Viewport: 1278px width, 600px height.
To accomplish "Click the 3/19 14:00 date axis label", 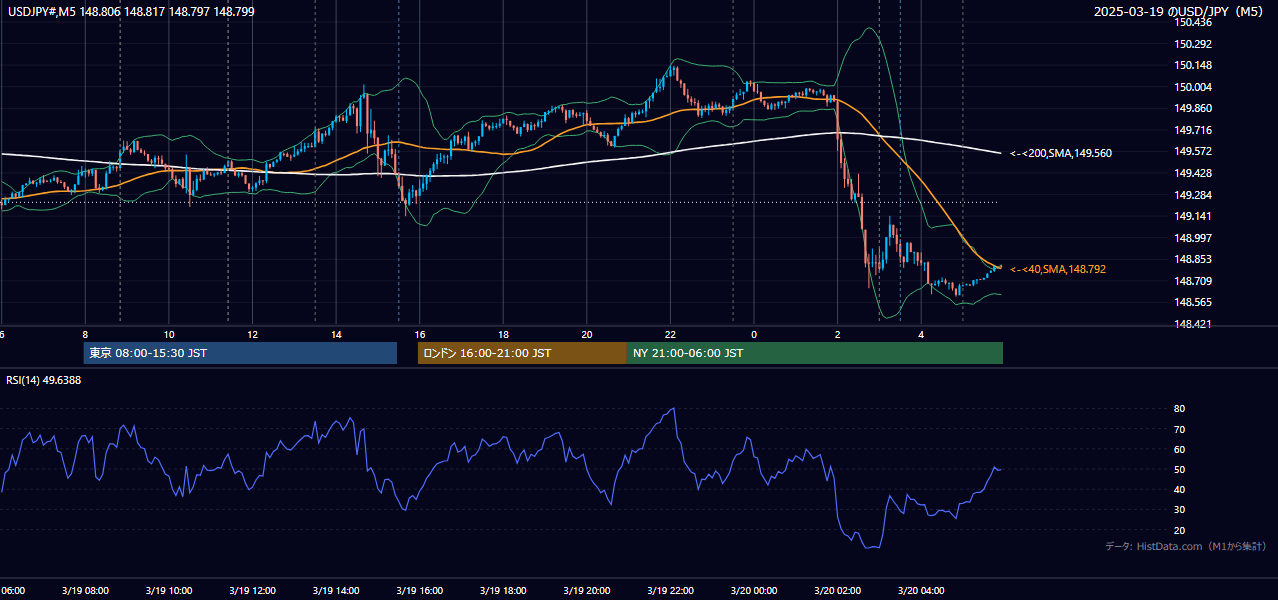I will click(x=335, y=591).
